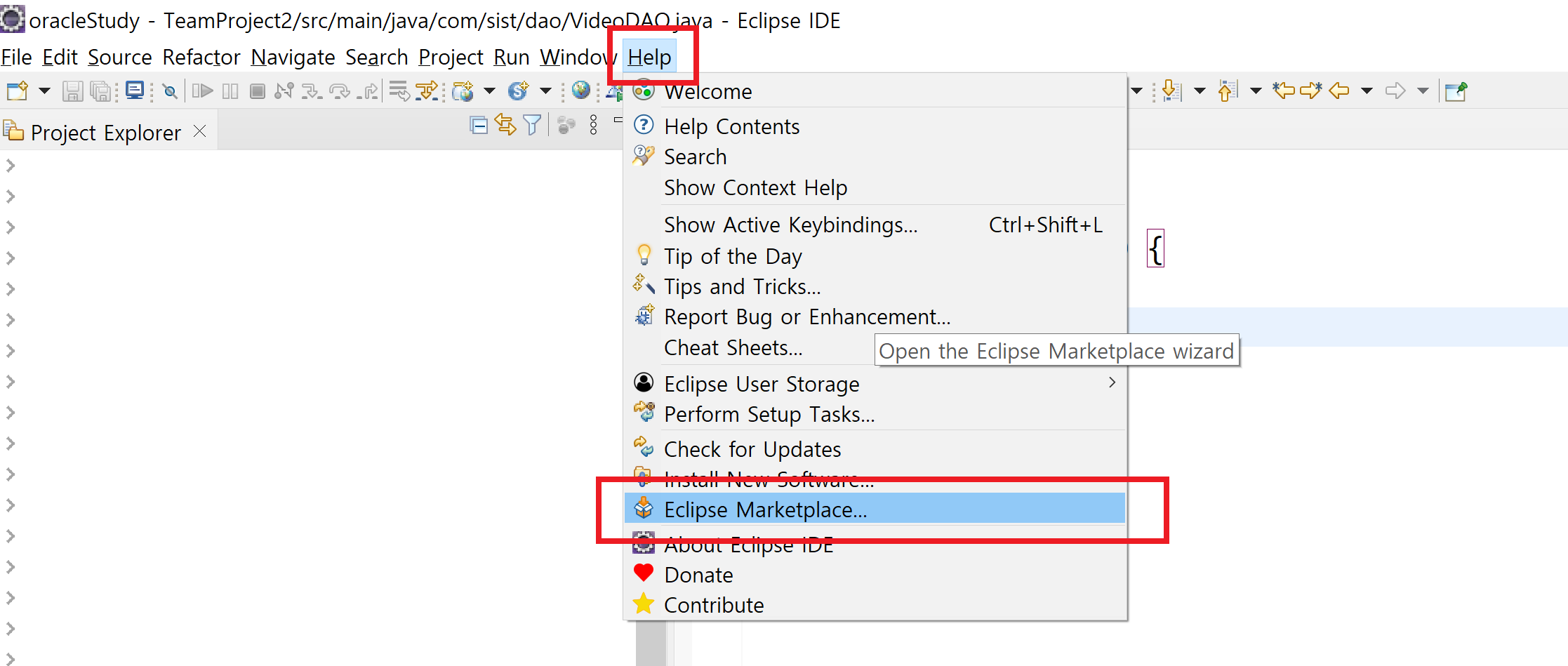Choose Search in the Help menu
Screen dimensions: 1568x666
(x=875, y=156)
